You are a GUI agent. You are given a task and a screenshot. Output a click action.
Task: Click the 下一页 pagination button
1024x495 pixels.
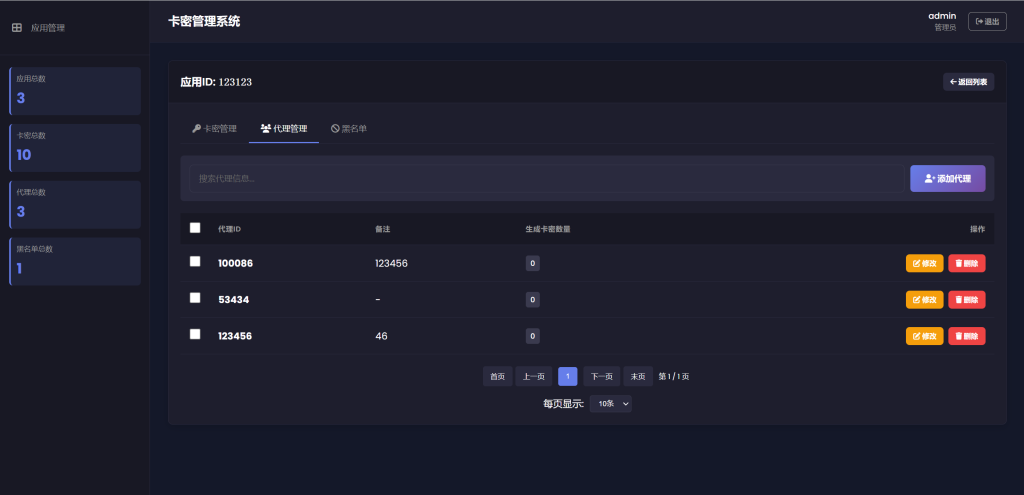[601, 376]
